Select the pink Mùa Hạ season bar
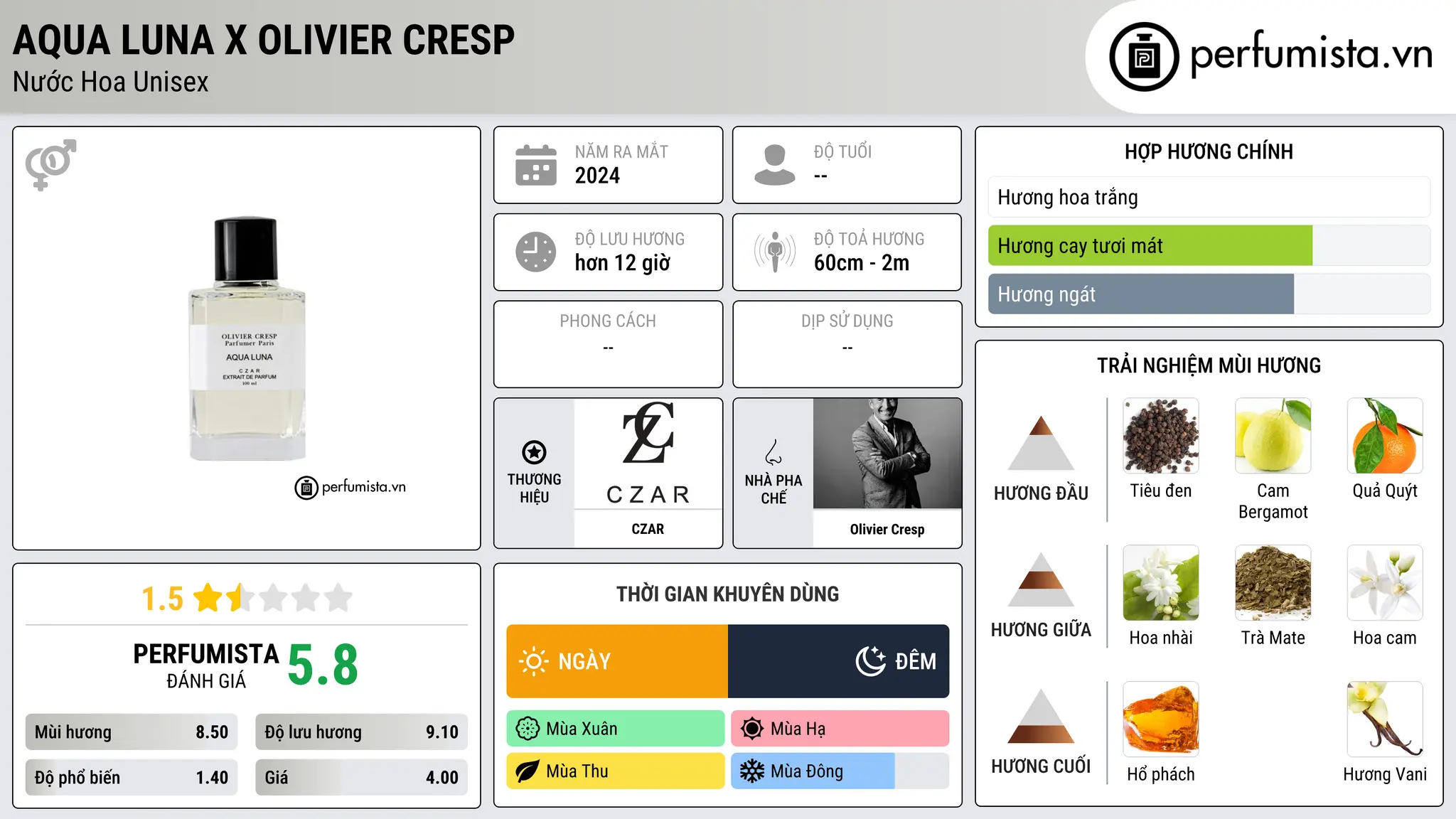Screen dimensions: 1456x819 tap(840, 729)
